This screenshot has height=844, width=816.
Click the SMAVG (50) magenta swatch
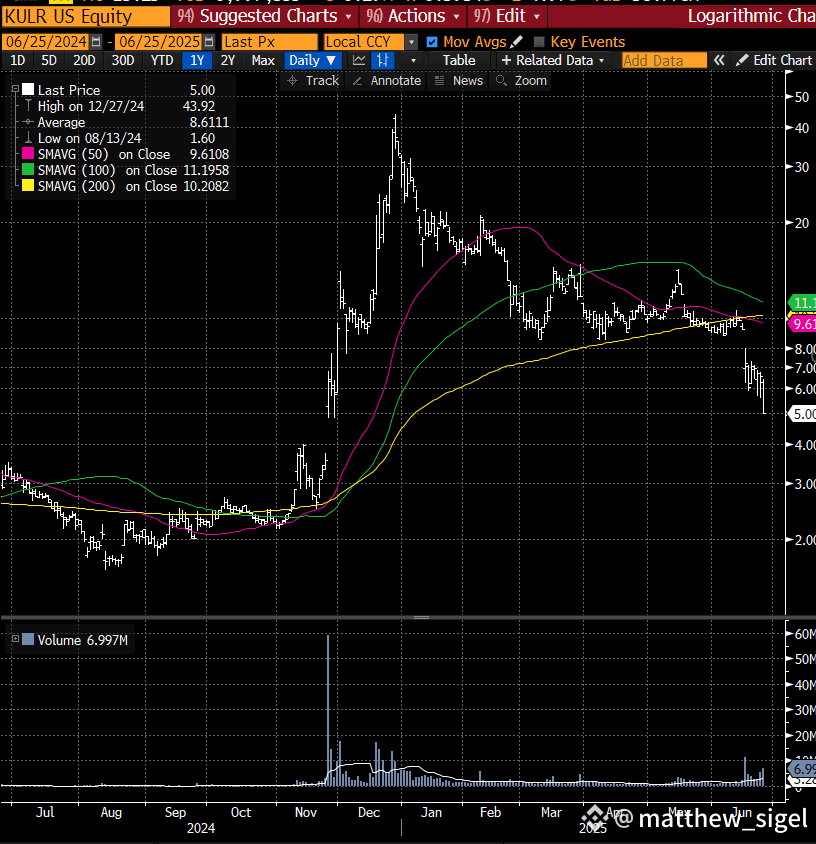28,154
